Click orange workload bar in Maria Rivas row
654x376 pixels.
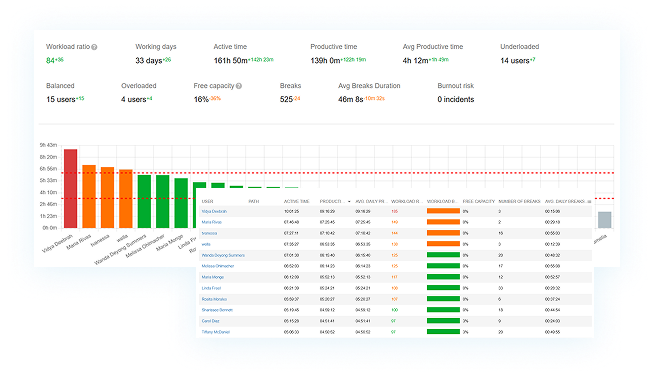[443, 222]
